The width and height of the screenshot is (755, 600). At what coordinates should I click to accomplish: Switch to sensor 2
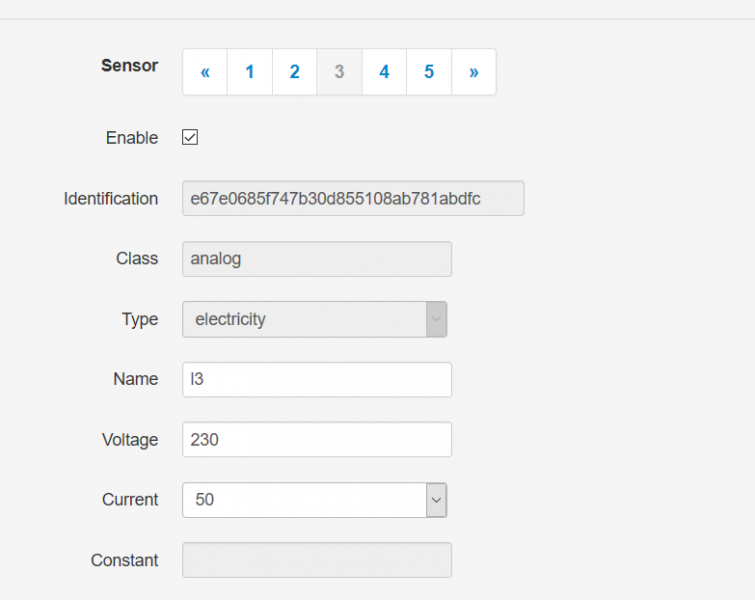tap(294, 72)
